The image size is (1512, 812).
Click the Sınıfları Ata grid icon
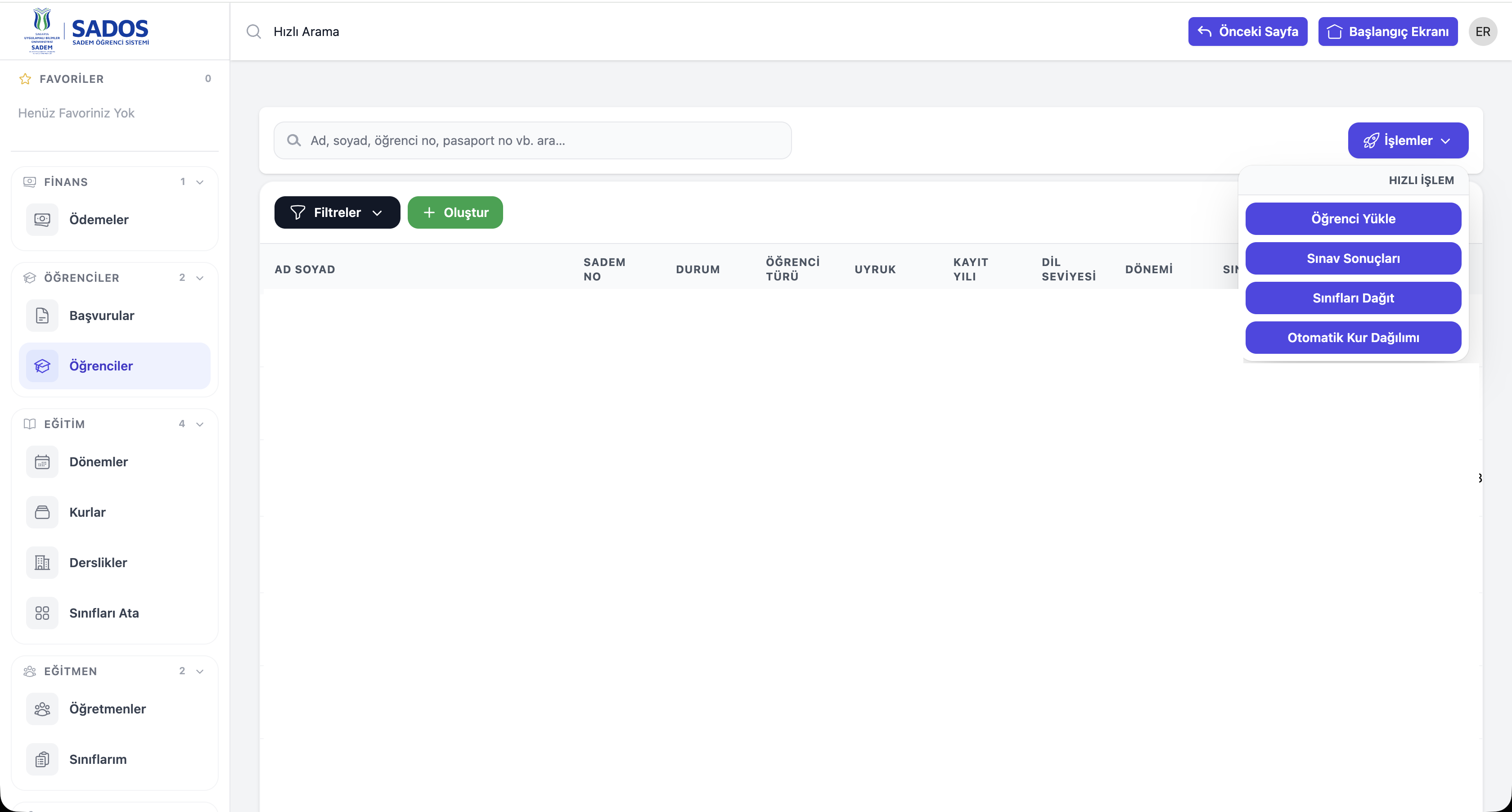[x=42, y=613]
